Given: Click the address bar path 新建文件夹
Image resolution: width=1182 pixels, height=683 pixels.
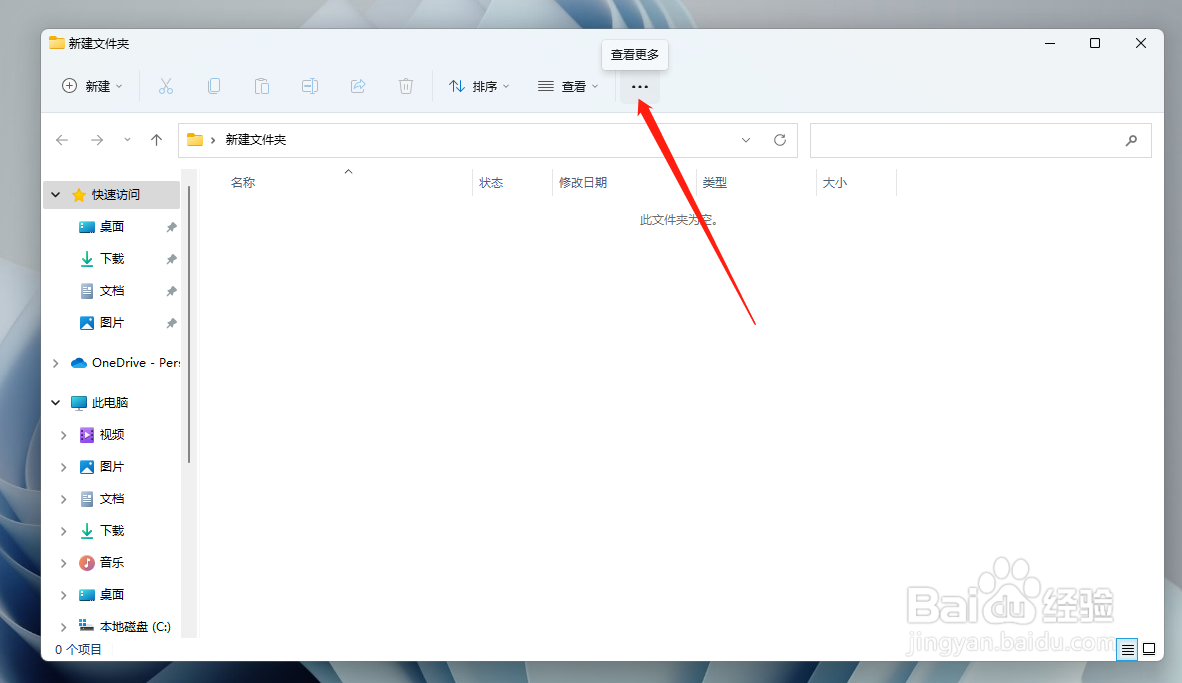Looking at the screenshot, I should (256, 140).
